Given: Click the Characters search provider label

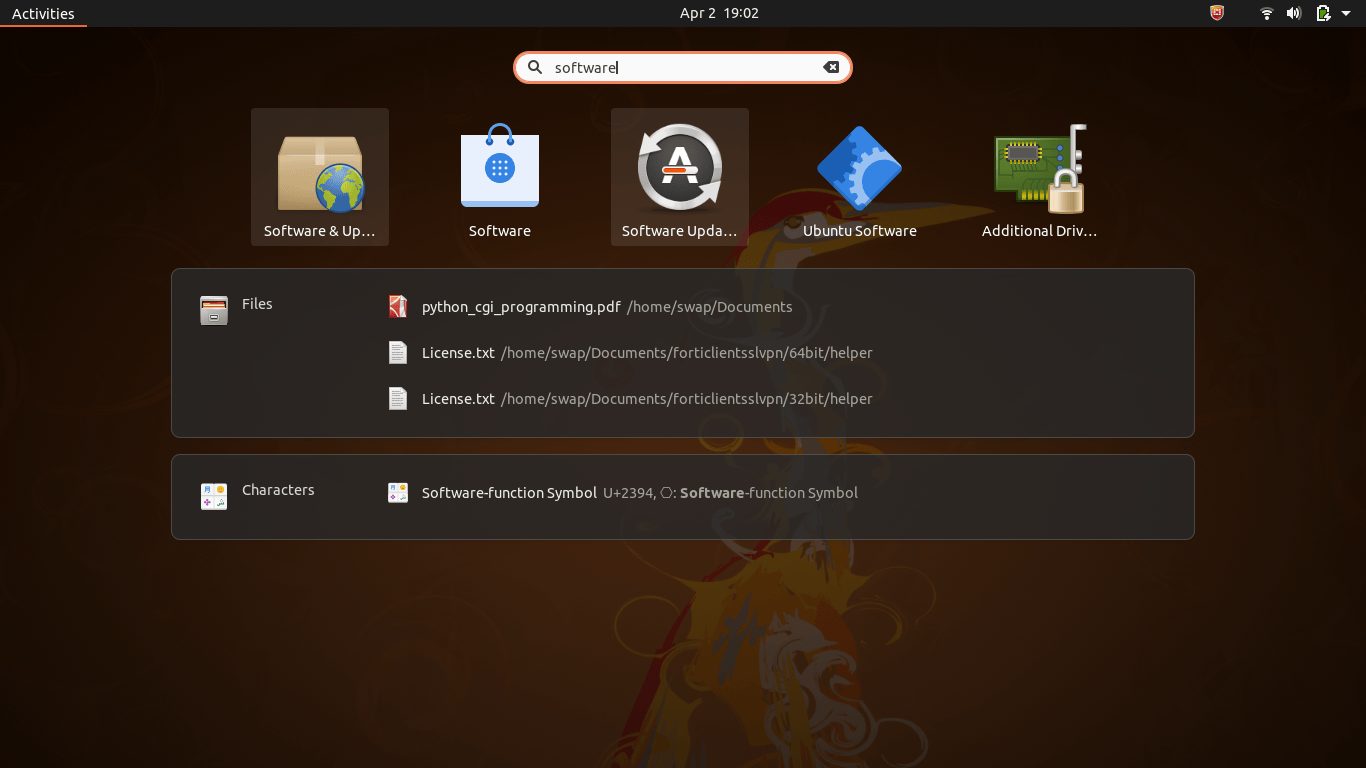Looking at the screenshot, I should (x=278, y=490).
